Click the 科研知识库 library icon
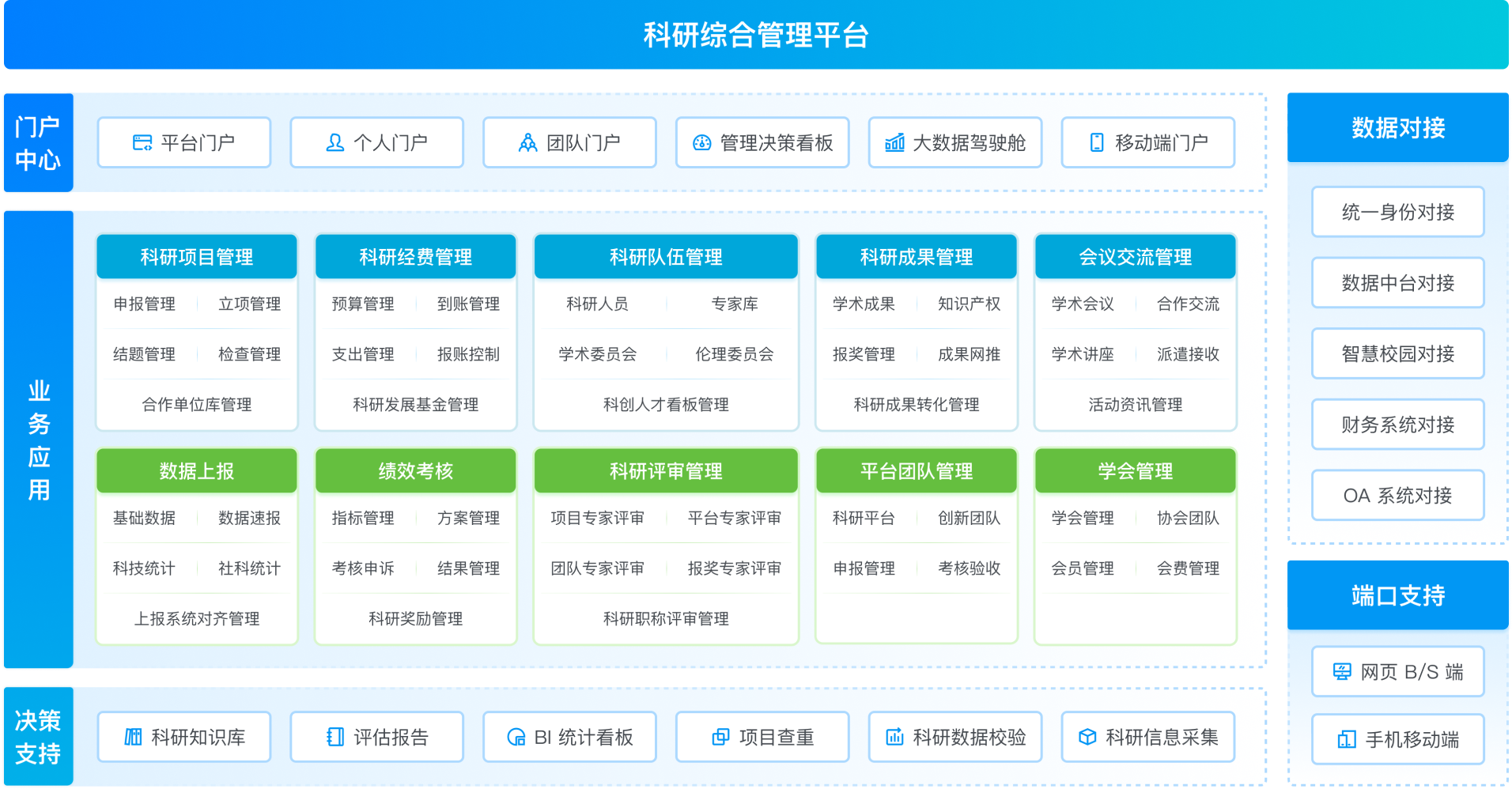1512x789 pixels. pos(133,738)
